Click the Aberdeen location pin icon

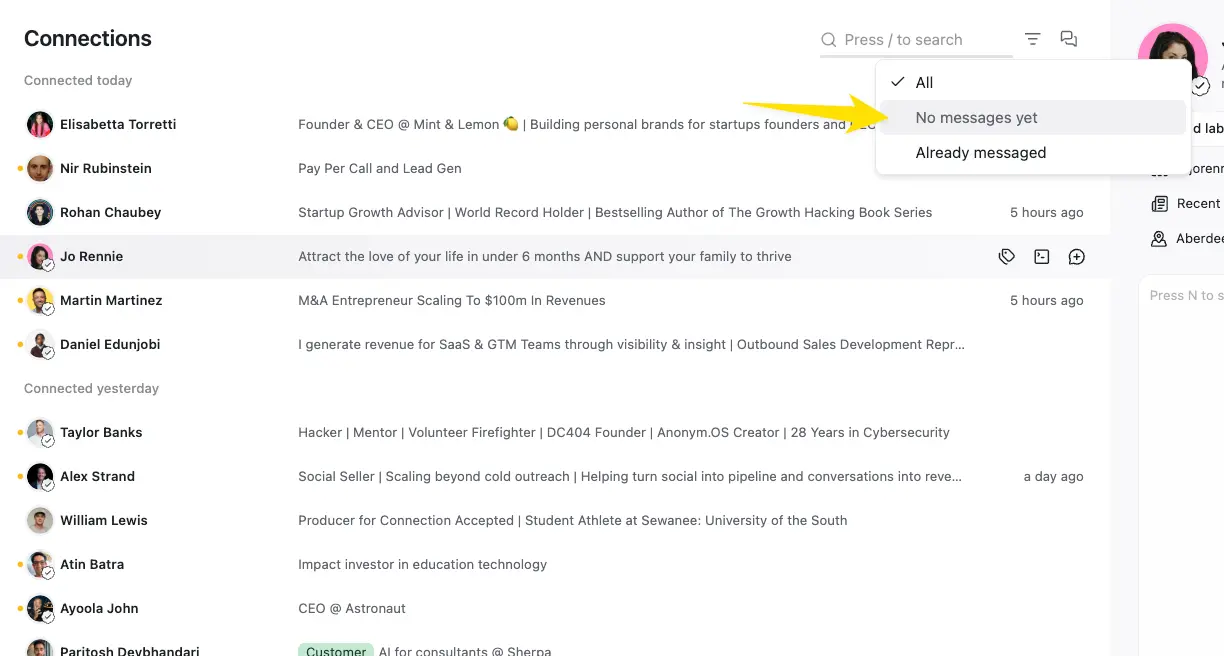point(1159,239)
